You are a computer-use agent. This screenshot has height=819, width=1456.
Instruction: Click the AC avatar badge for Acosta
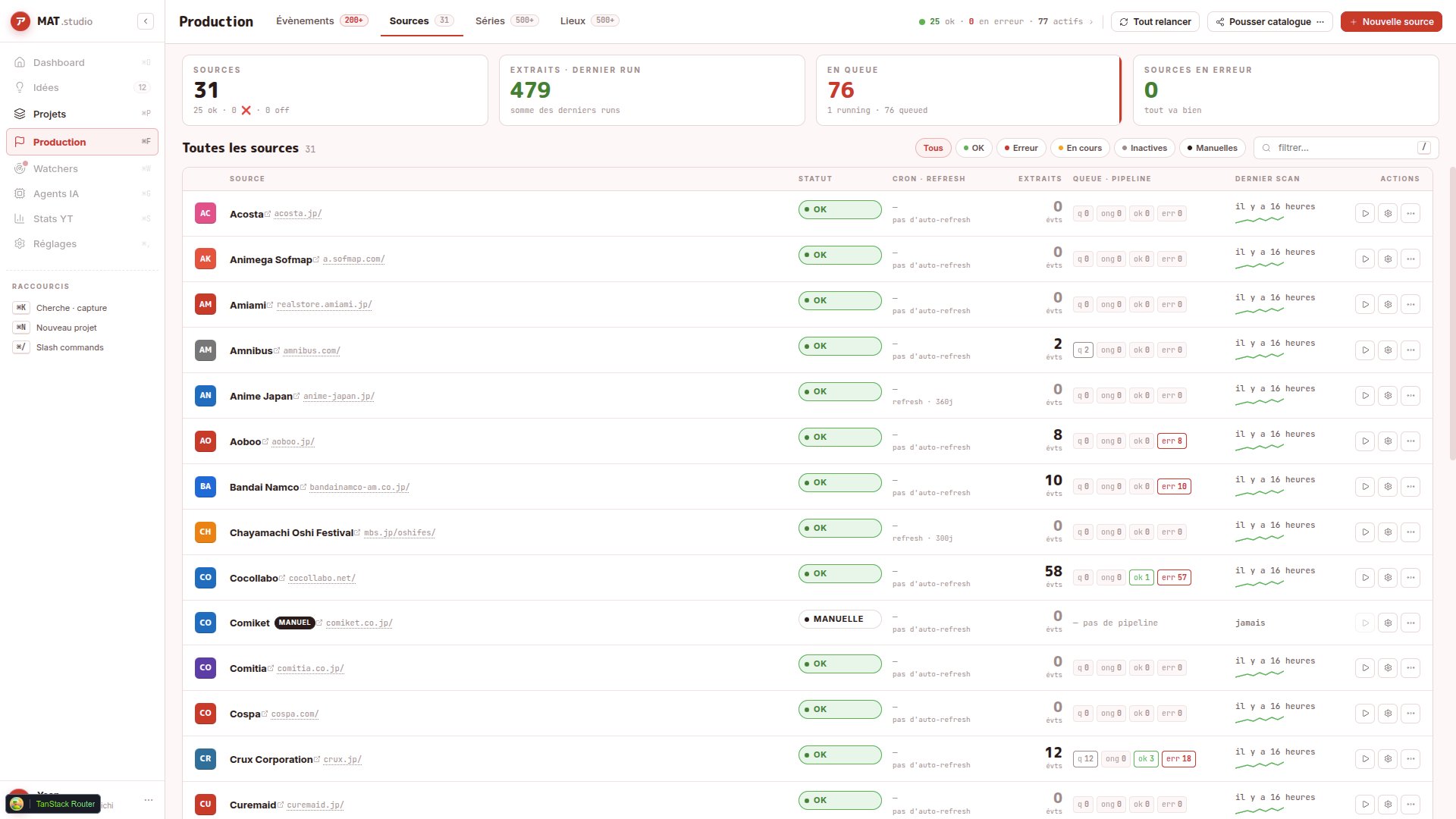(206, 214)
